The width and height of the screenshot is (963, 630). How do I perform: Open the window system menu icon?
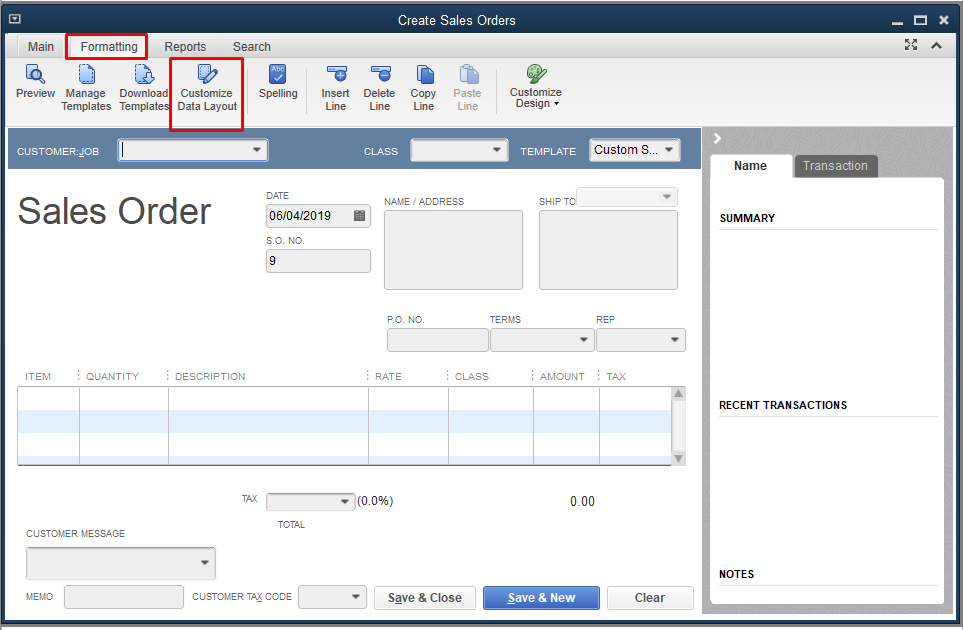tap(15, 19)
